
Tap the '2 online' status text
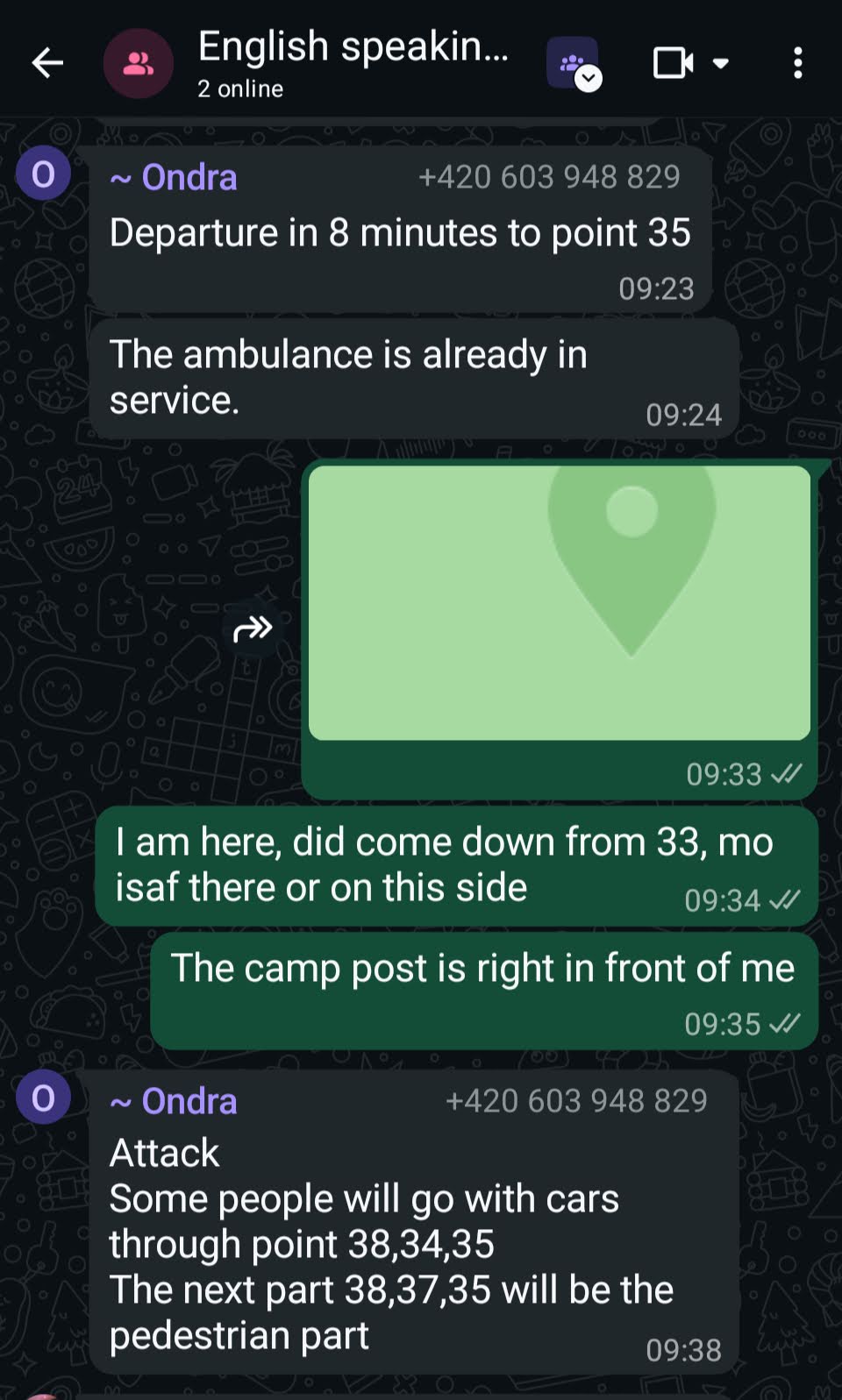coord(240,89)
